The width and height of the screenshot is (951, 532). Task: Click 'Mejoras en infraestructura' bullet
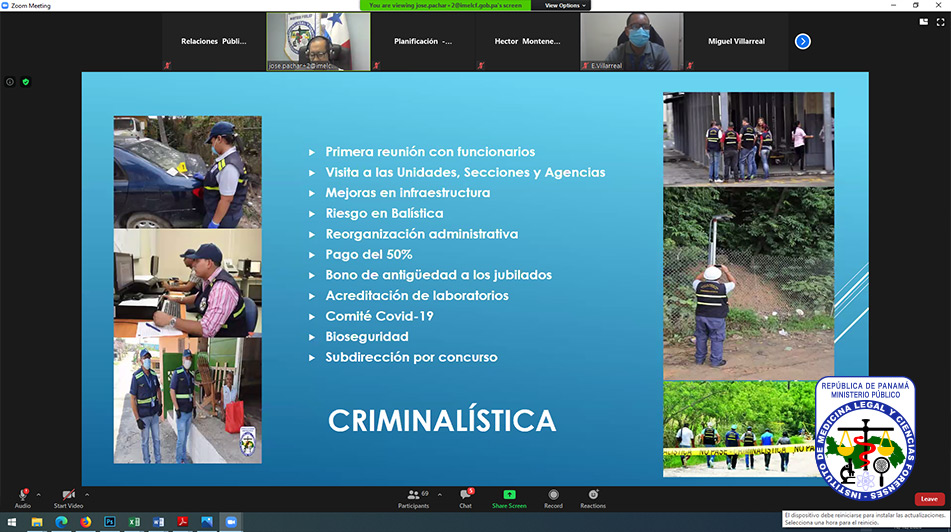pos(408,193)
